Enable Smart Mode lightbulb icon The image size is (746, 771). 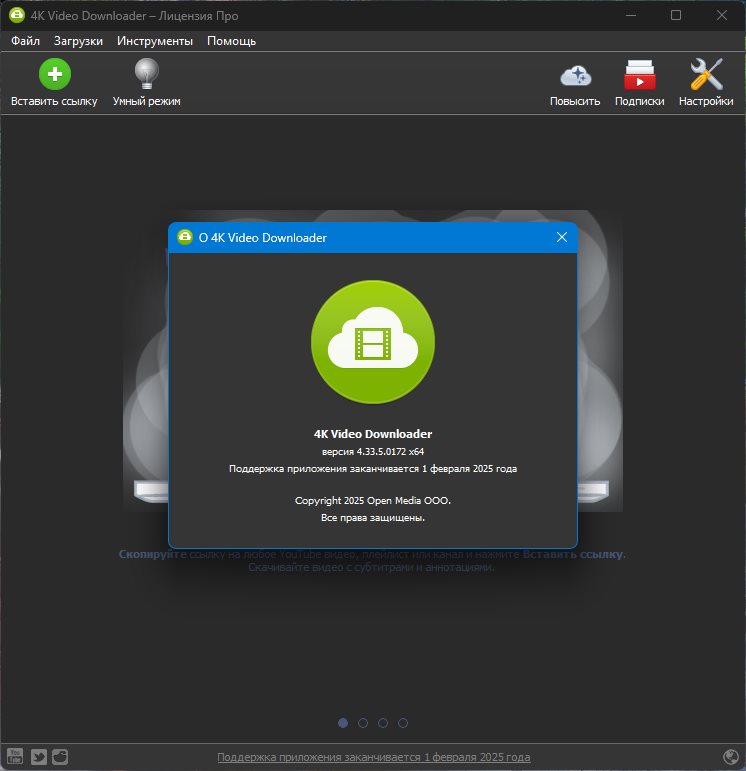tap(147, 74)
